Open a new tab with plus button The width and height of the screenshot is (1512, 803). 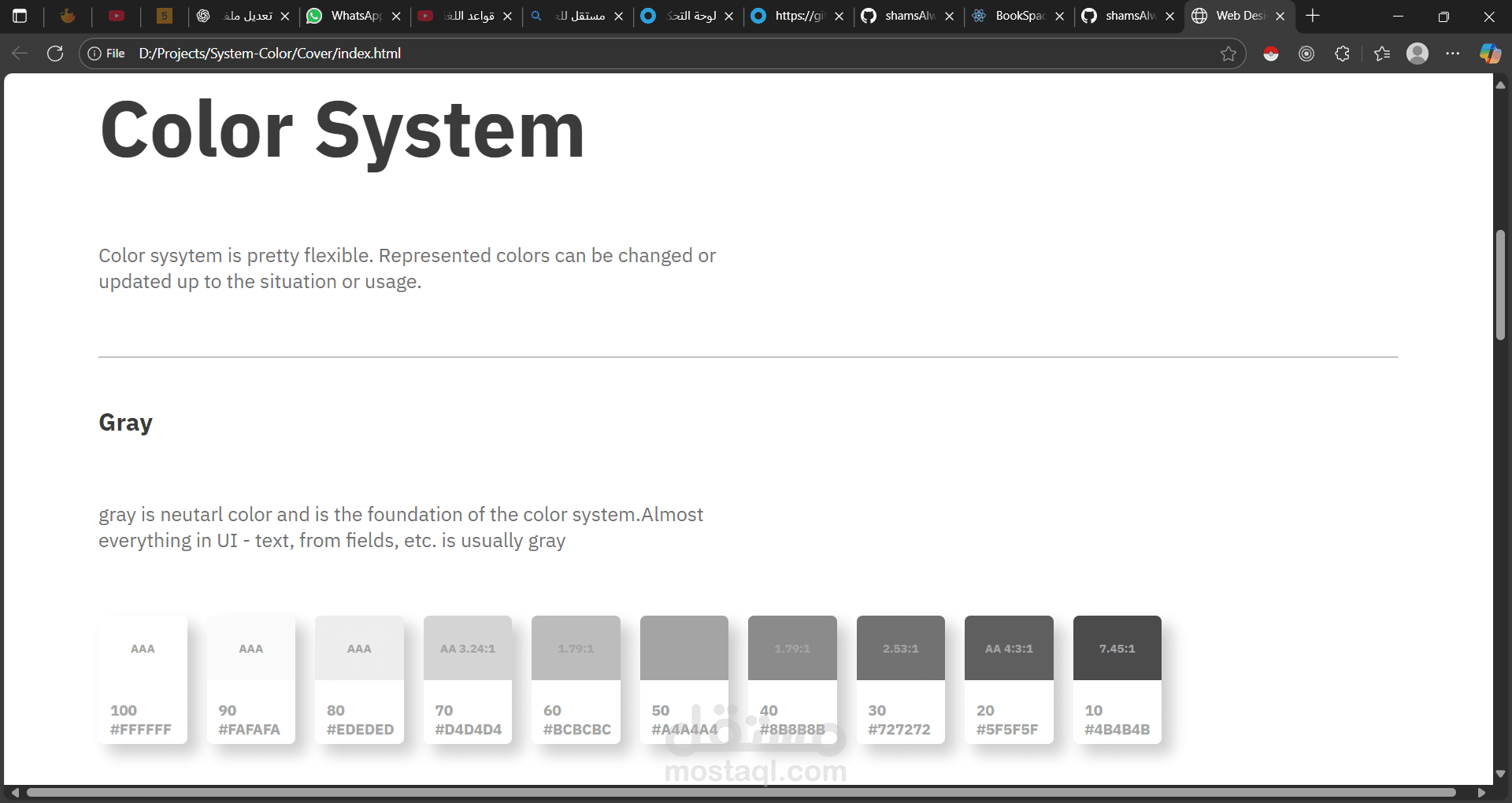1313,16
